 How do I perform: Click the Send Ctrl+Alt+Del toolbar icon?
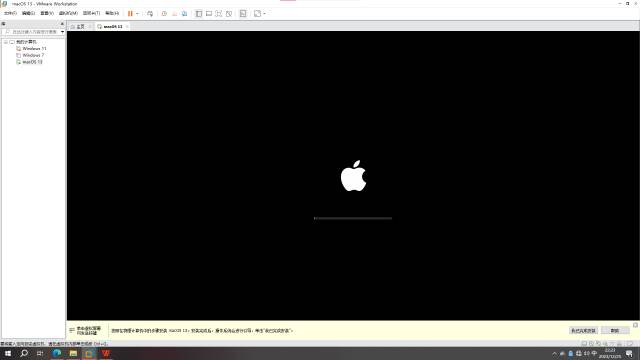150,13
